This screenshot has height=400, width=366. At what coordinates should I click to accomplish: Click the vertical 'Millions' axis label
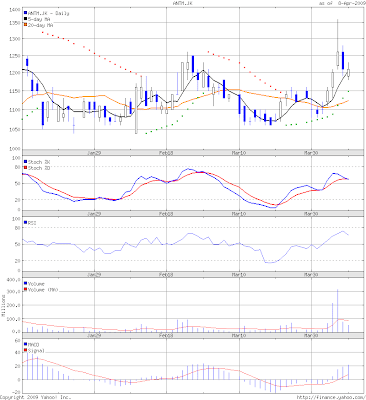tap(4, 305)
